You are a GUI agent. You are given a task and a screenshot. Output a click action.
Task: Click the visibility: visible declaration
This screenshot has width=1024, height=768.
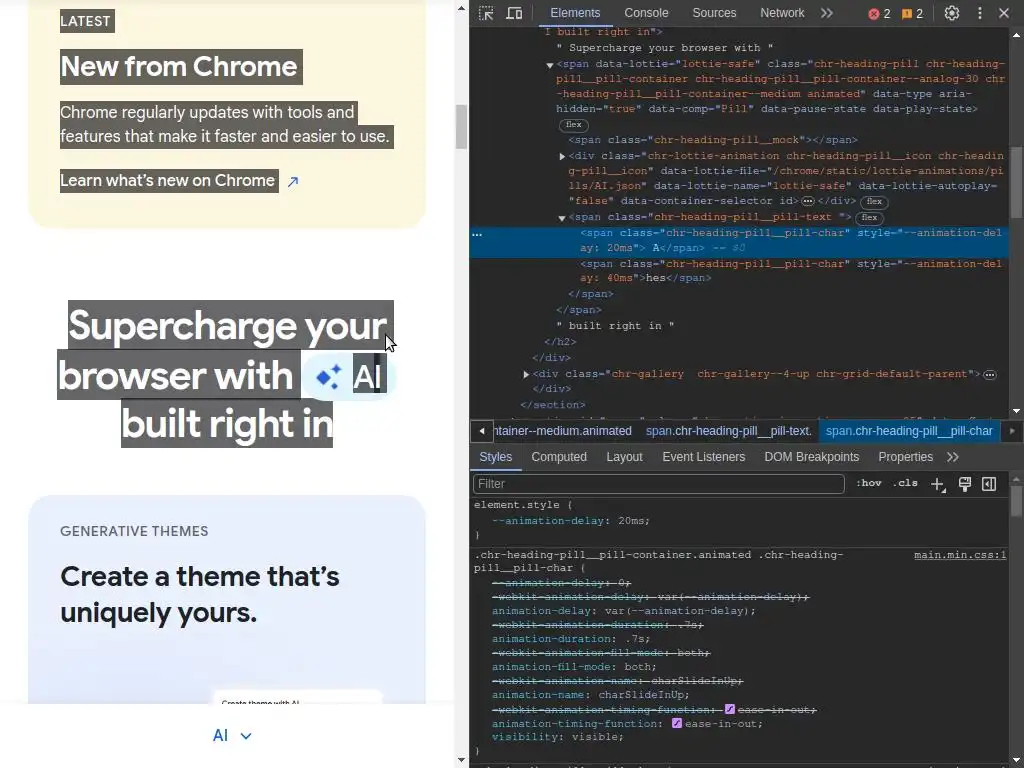[558, 737]
